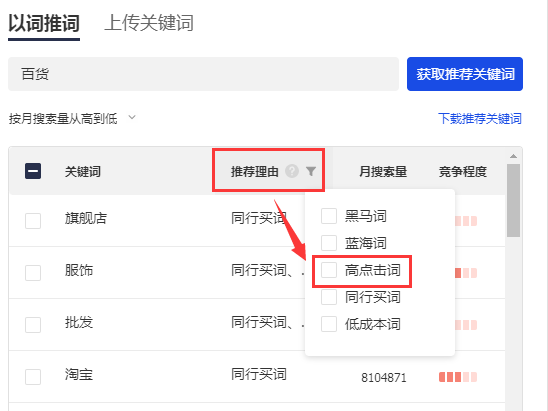
Task: Click the select-all minus checkbox in header
Action: pyautogui.click(x=33, y=171)
